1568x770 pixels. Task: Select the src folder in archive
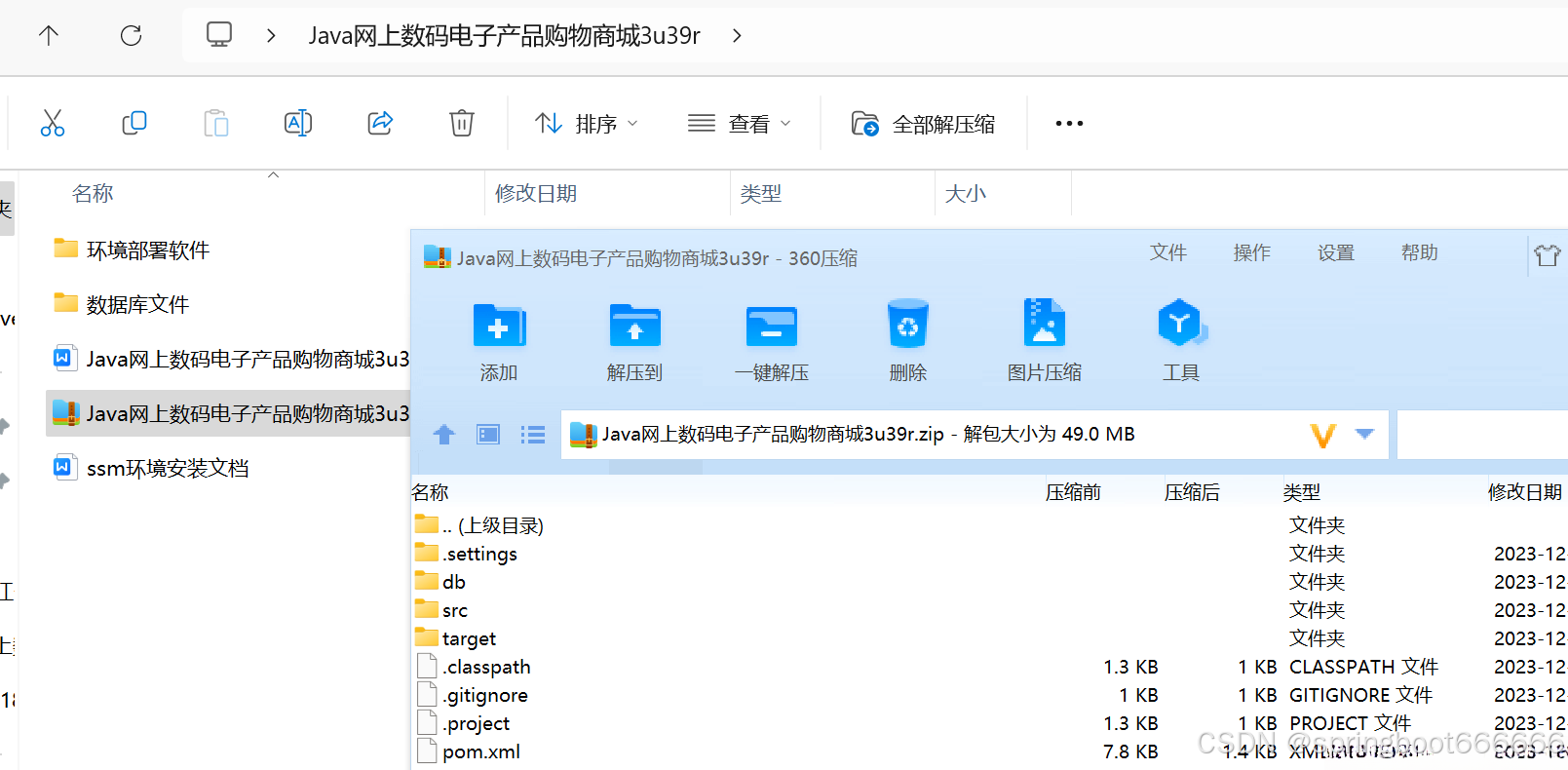coord(989,610)
